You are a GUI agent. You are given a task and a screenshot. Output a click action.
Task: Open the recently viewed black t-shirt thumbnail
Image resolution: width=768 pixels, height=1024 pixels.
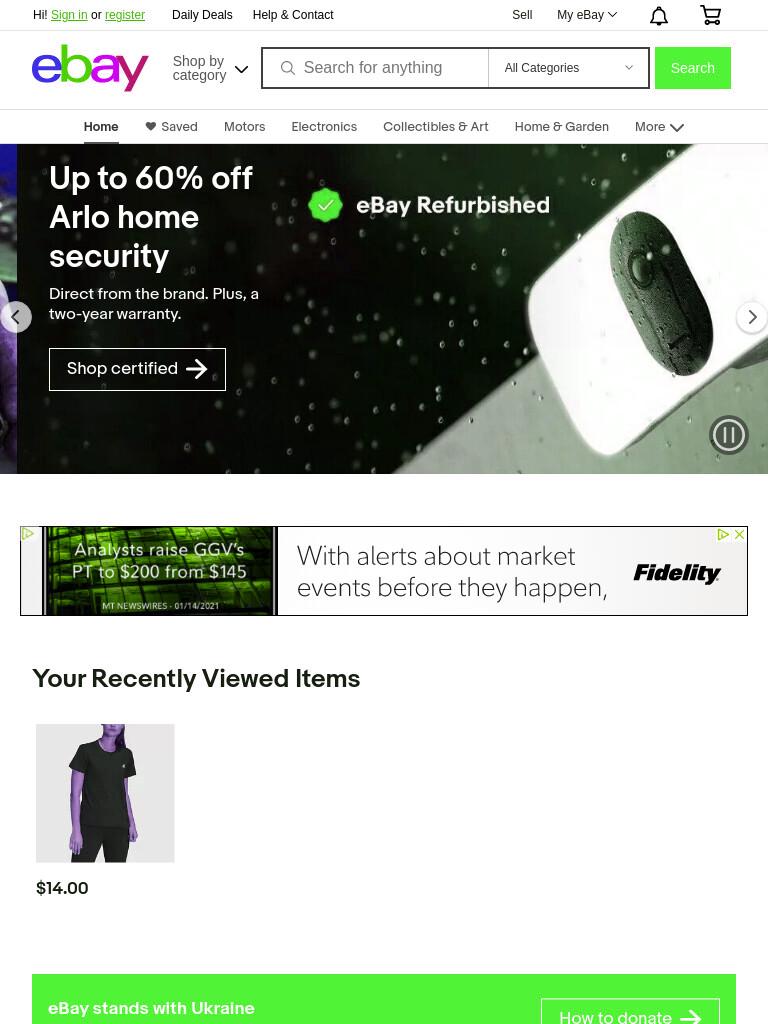click(x=105, y=793)
